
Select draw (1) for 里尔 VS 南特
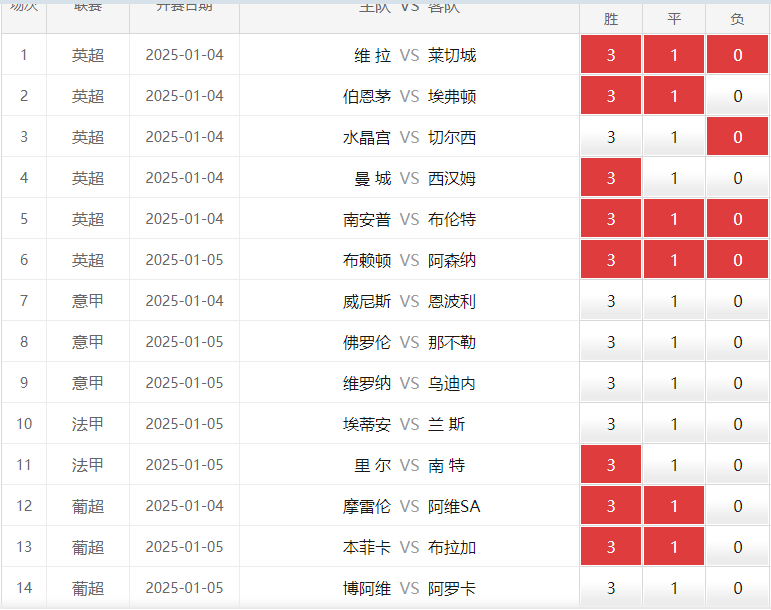(x=674, y=465)
